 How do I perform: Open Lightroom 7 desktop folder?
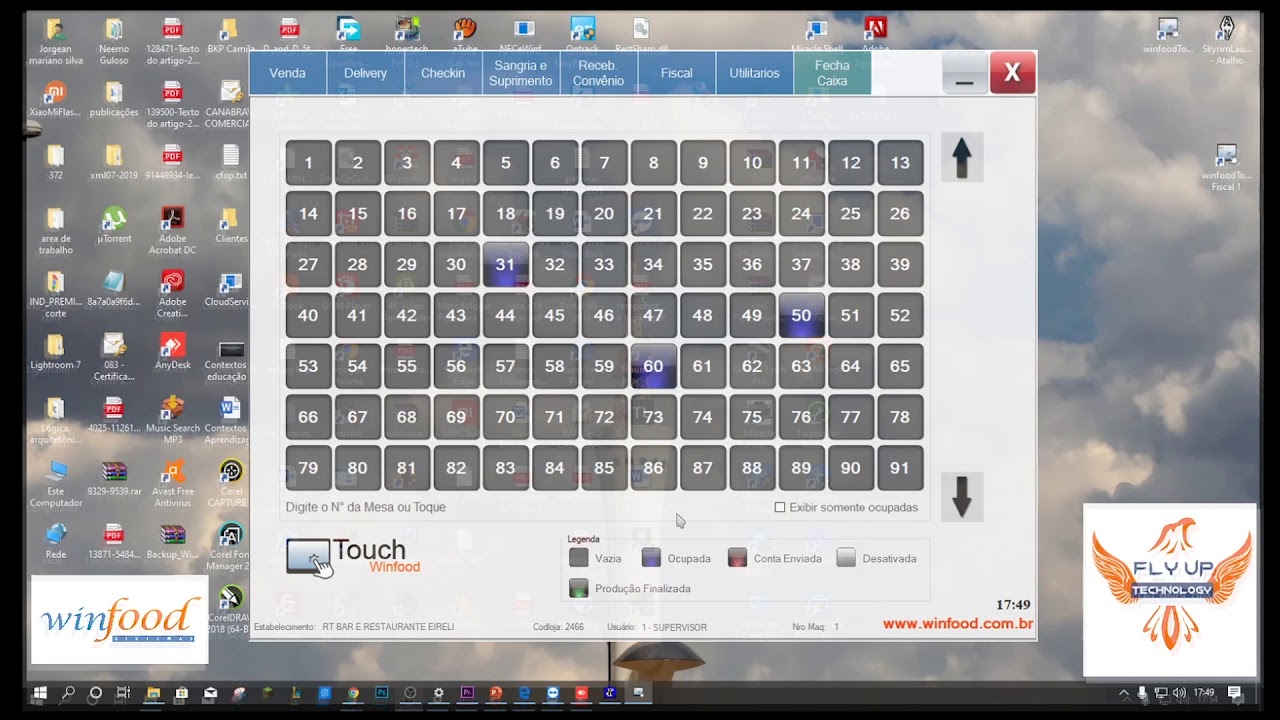click(56, 352)
